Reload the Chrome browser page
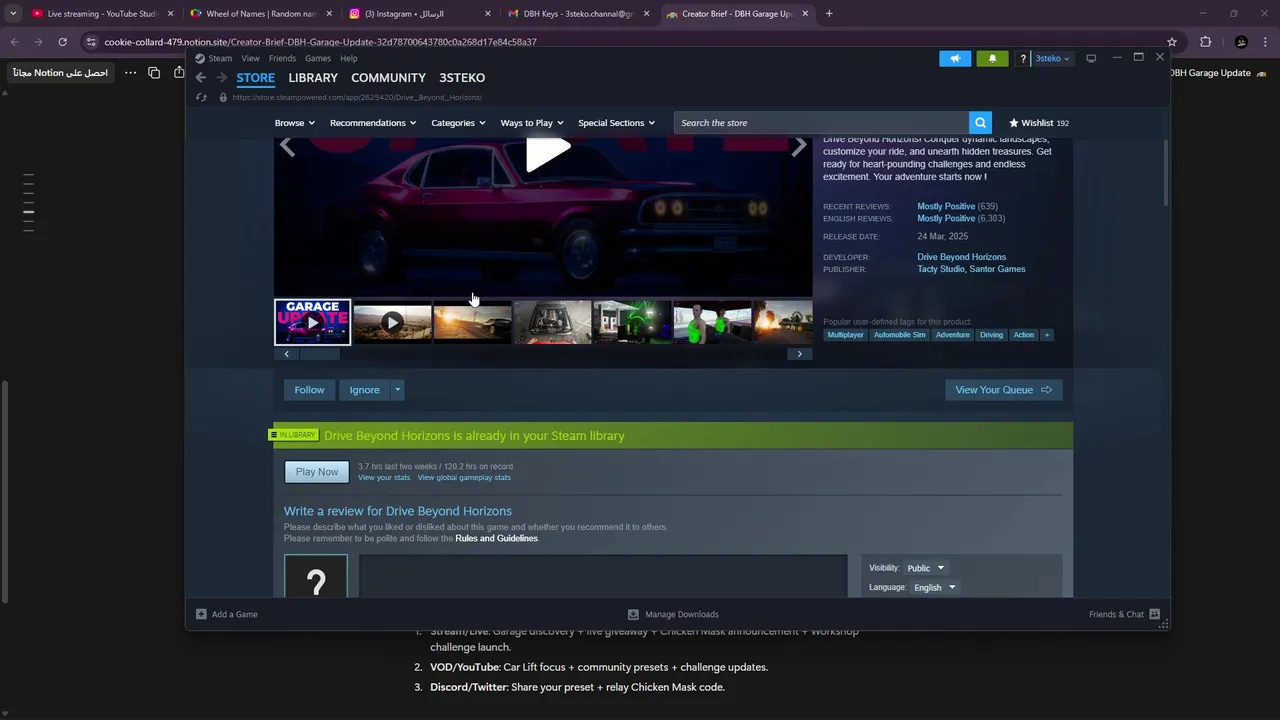 [62, 42]
